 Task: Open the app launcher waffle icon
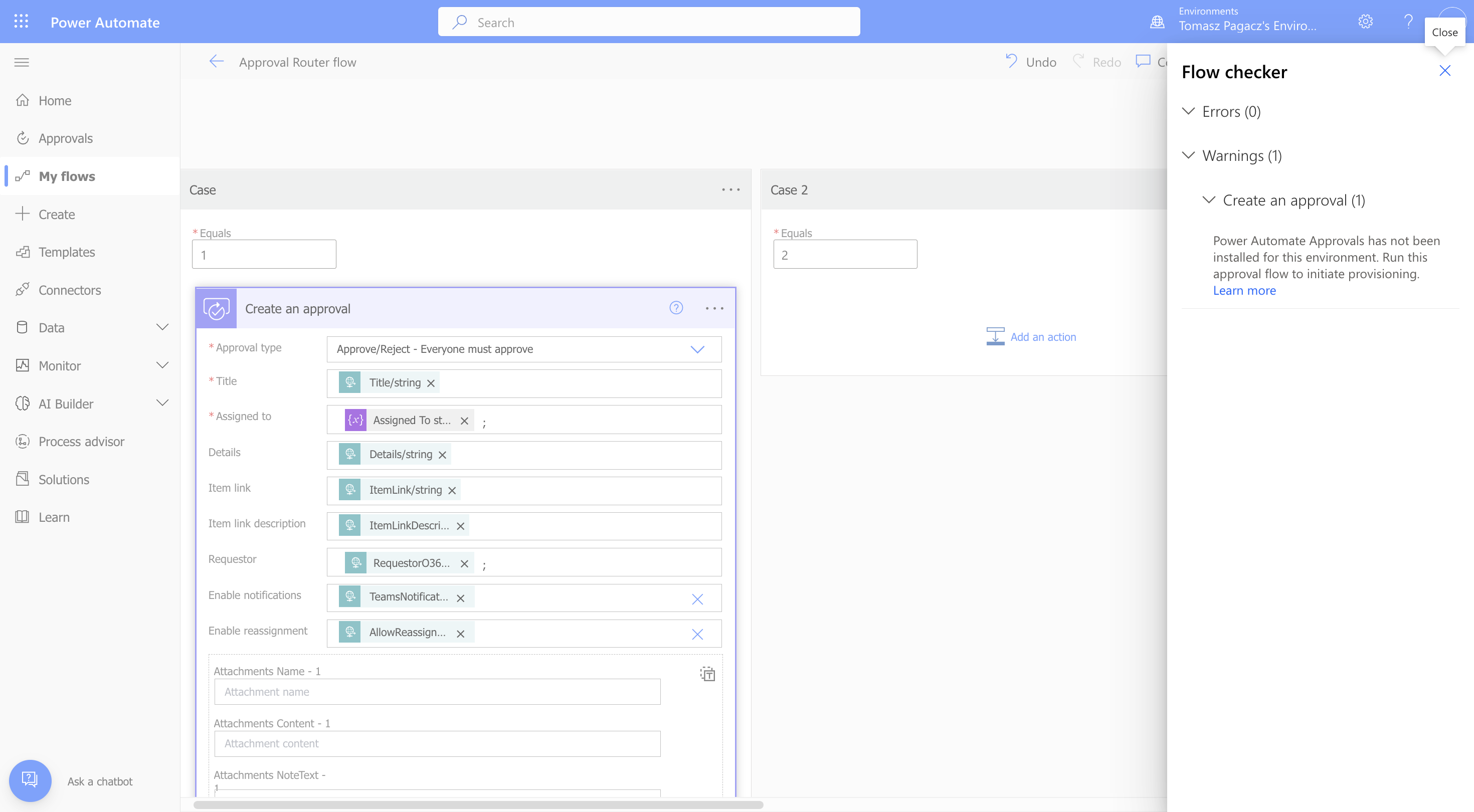(x=21, y=22)
